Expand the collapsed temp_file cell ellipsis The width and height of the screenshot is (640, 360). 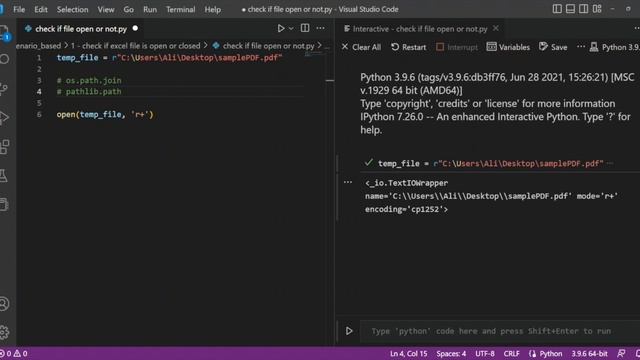[x=610, y=163]
